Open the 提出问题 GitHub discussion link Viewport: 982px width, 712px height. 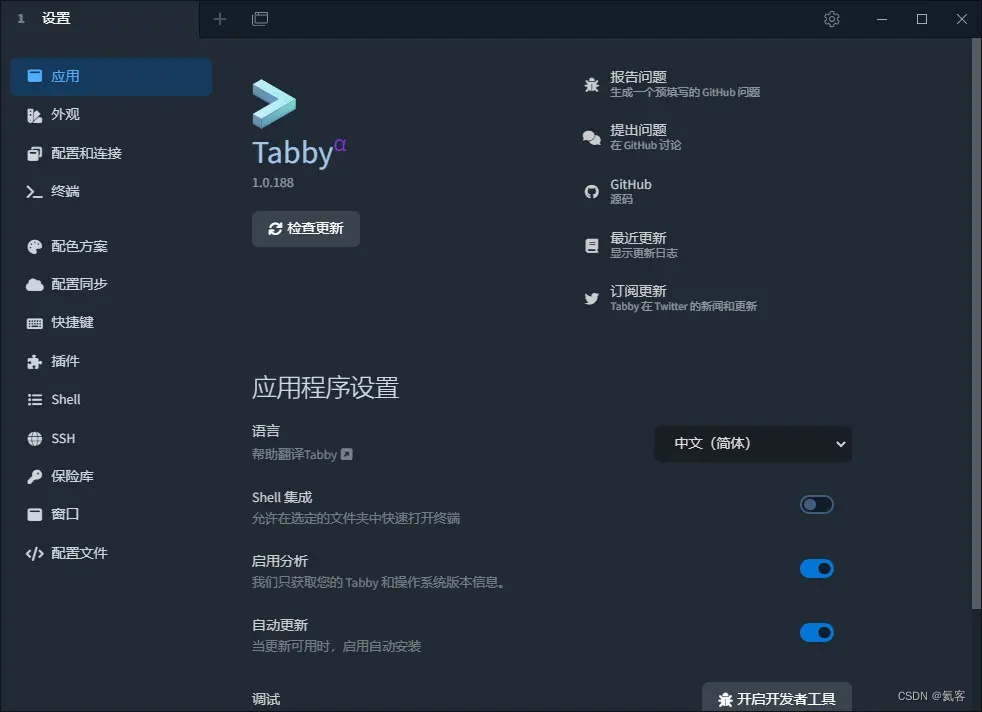pyautogui.click(x=633, y=138)
